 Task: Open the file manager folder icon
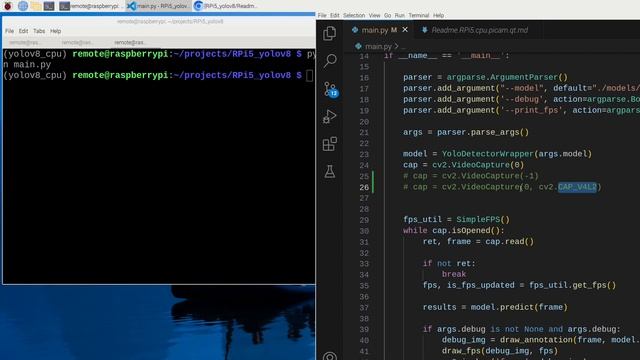pyautogui.click(x=36, y=6)
